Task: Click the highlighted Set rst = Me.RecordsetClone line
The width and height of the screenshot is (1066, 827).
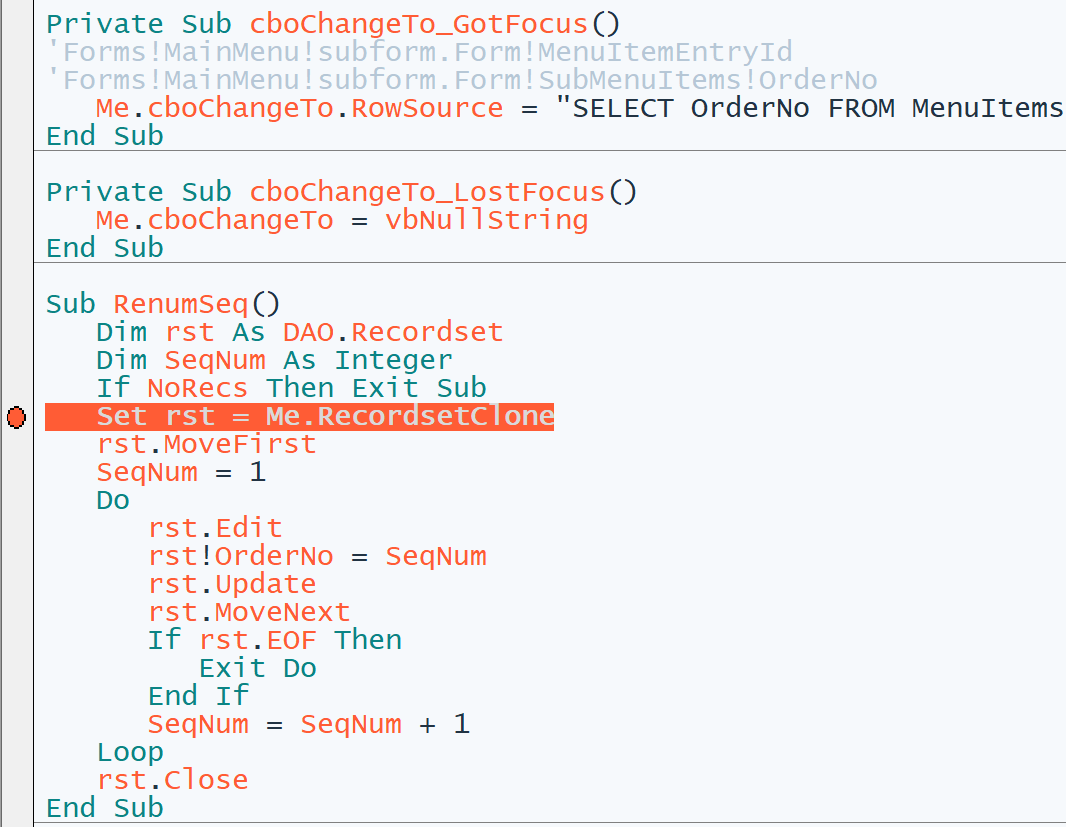Action: tap(325, 416)
